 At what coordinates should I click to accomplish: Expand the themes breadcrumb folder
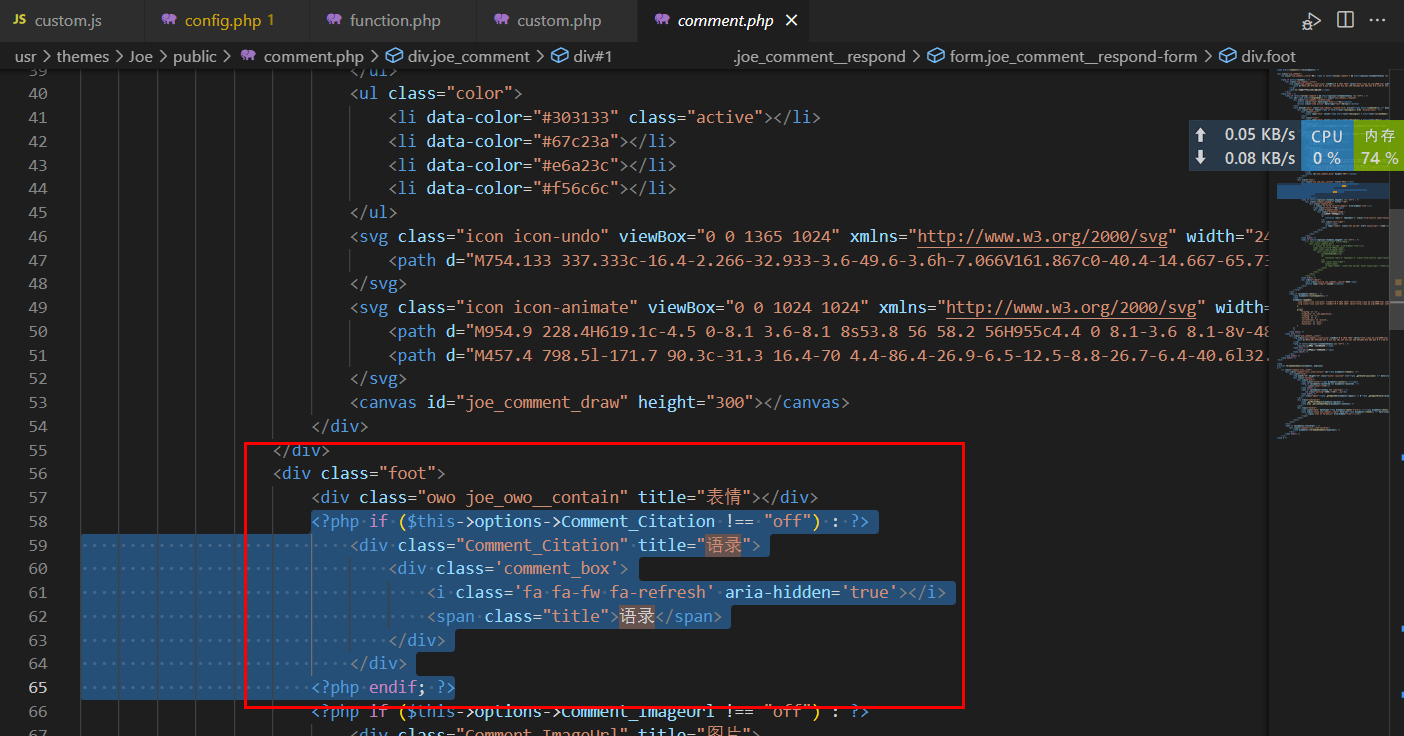82,57
